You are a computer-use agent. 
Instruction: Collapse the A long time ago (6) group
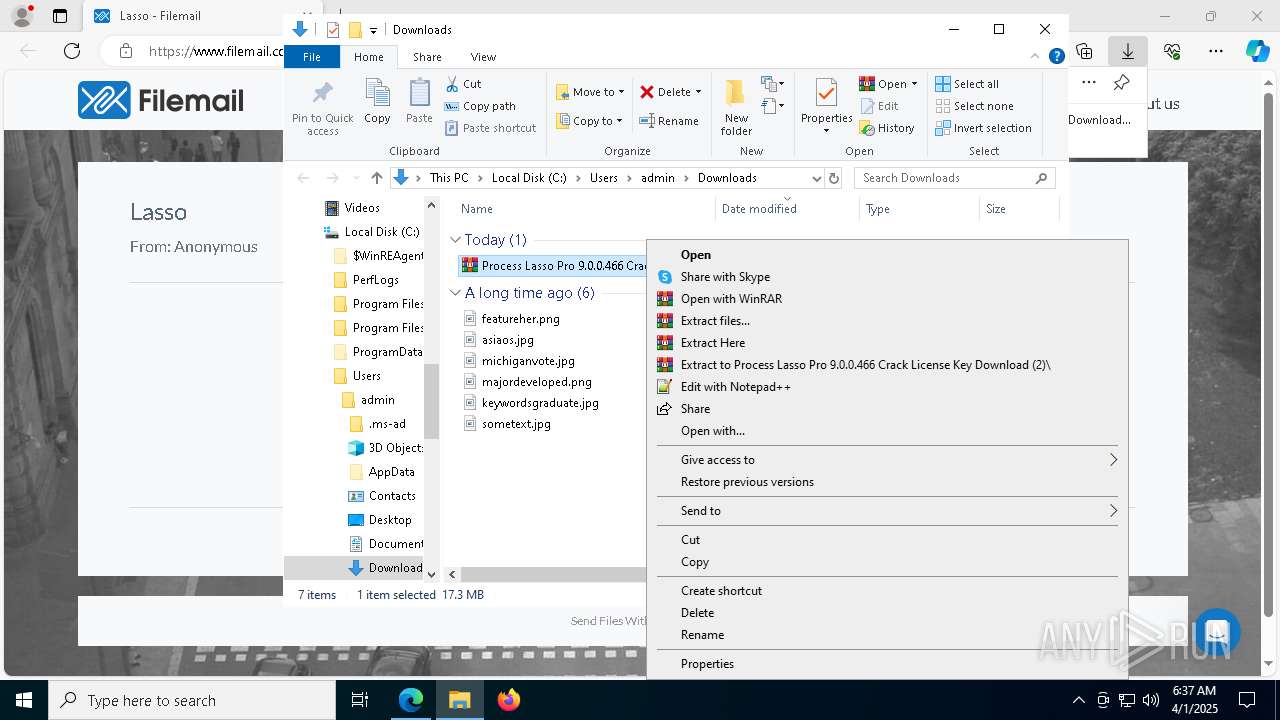coord(455,293)
